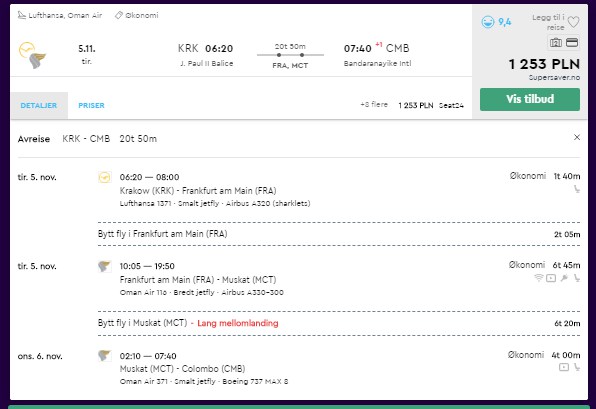Screen dimensions: 596x409
Task: Click the seat icon on the Muskat–Colombo segment
Action: [x=577, y=367]
